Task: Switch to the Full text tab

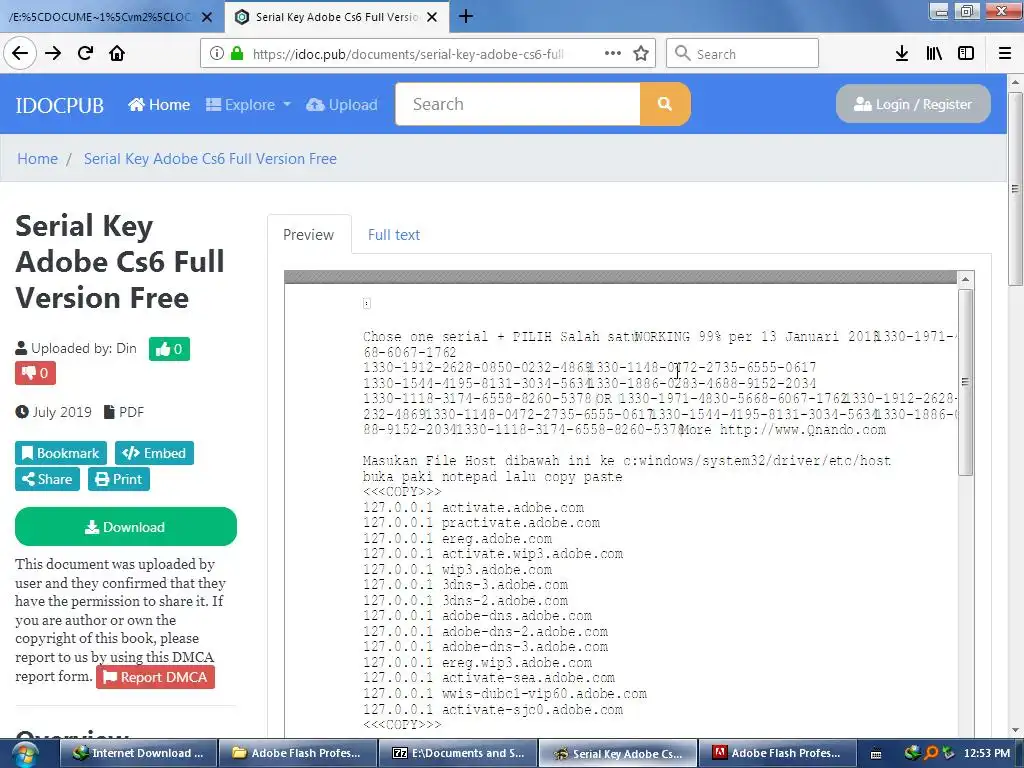Action: pyautogui.click(x=394, y=234)
